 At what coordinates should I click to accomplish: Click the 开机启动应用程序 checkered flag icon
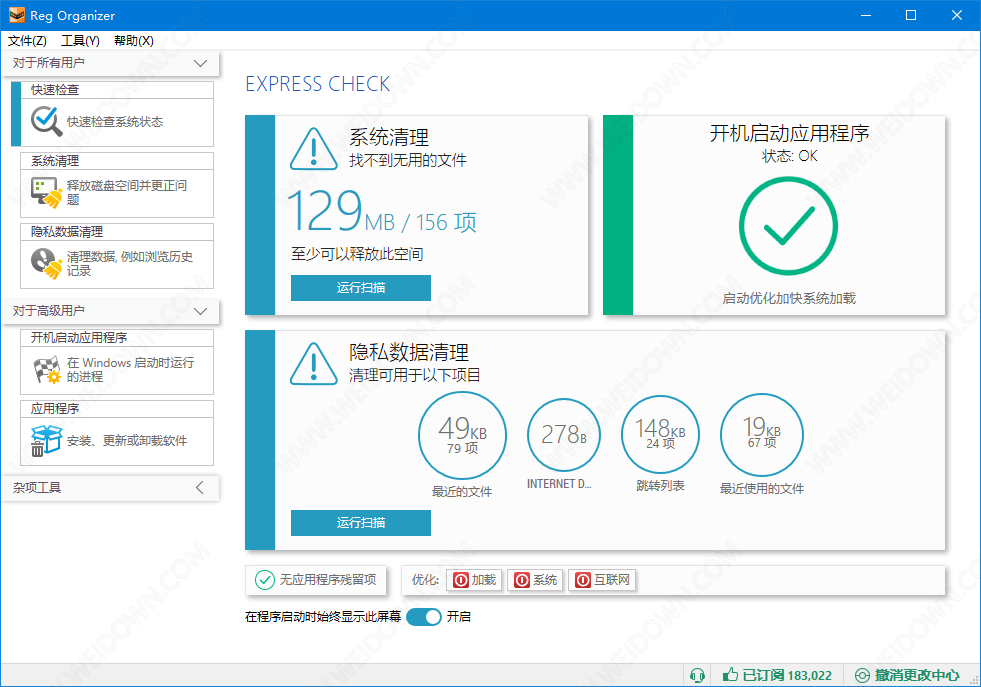46,370
